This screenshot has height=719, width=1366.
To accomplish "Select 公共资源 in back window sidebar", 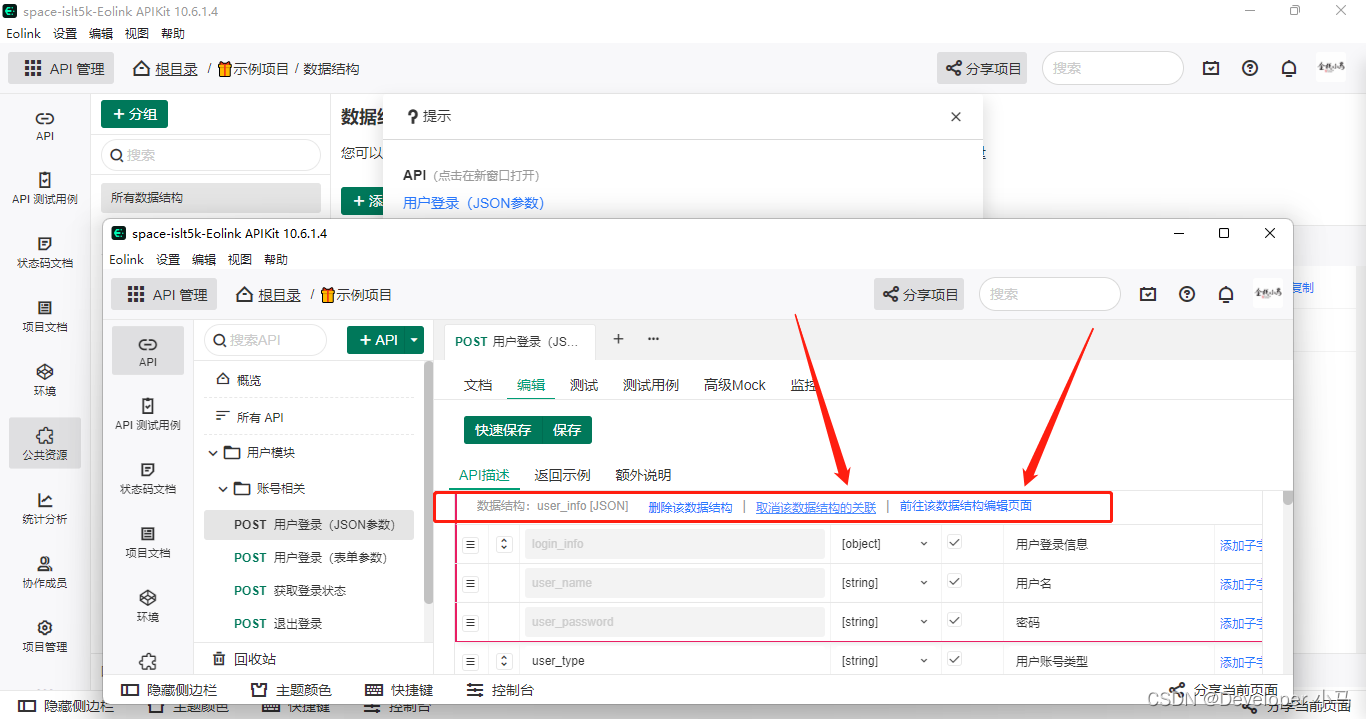I will 45,444.
